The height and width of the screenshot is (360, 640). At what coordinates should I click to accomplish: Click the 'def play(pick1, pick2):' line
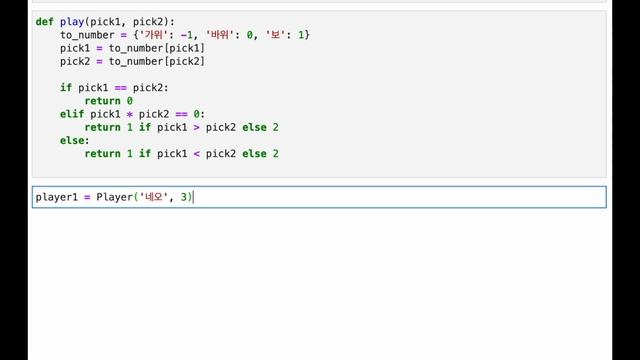click(105, 22)
